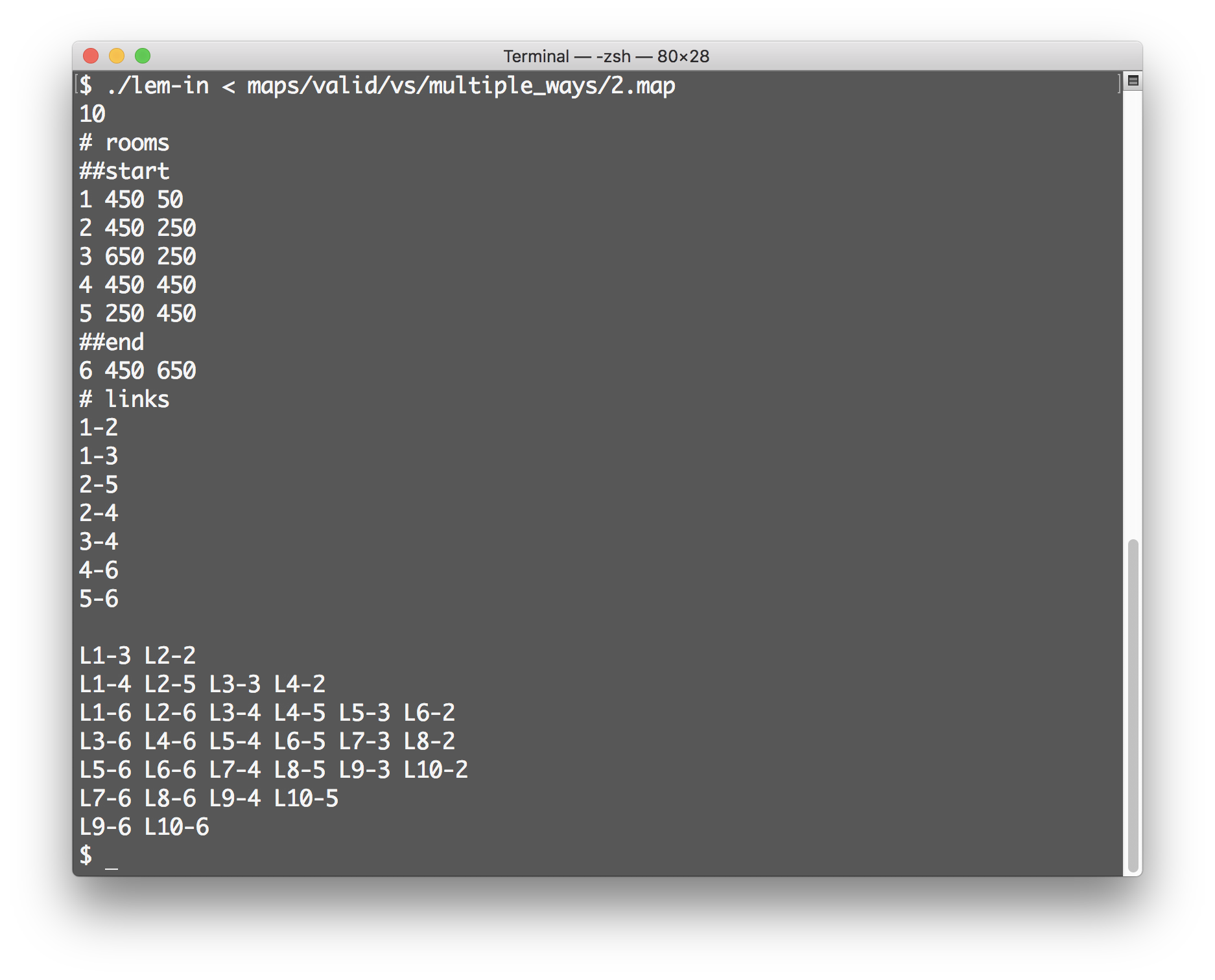Click move 'L10-5' in sixth output line

306,799
